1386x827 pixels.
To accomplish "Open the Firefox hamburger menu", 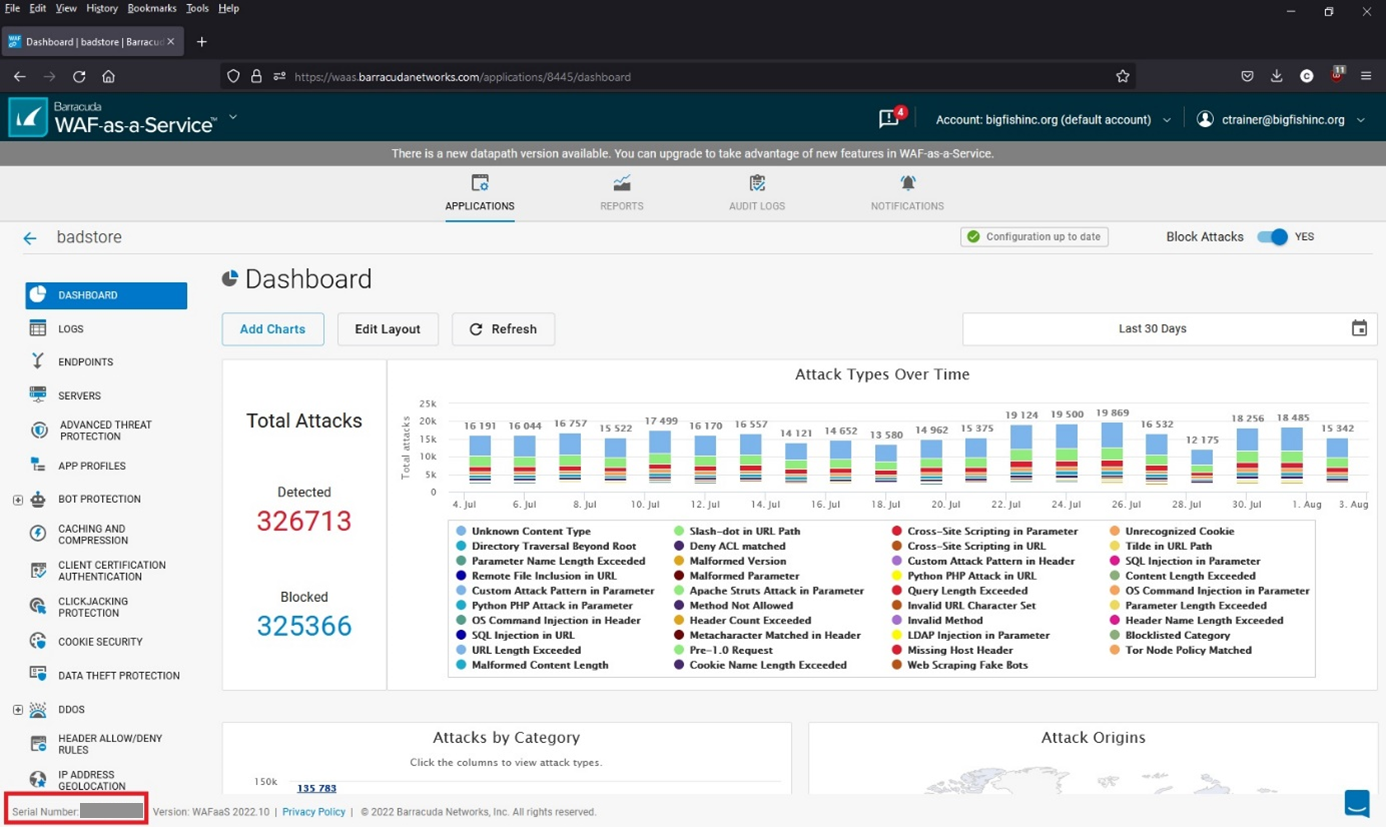I will pos(1366,76).
